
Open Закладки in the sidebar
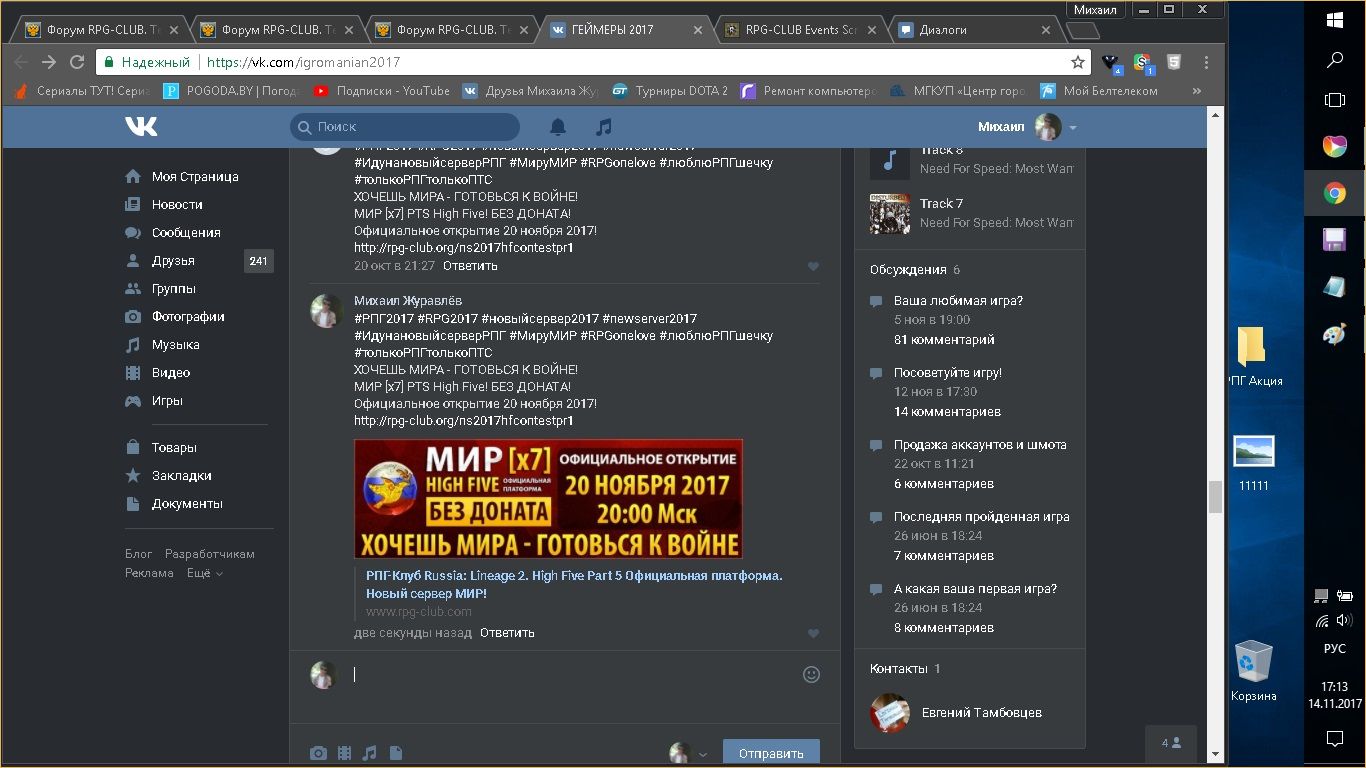pyautogui.click(x=181, y=475)
